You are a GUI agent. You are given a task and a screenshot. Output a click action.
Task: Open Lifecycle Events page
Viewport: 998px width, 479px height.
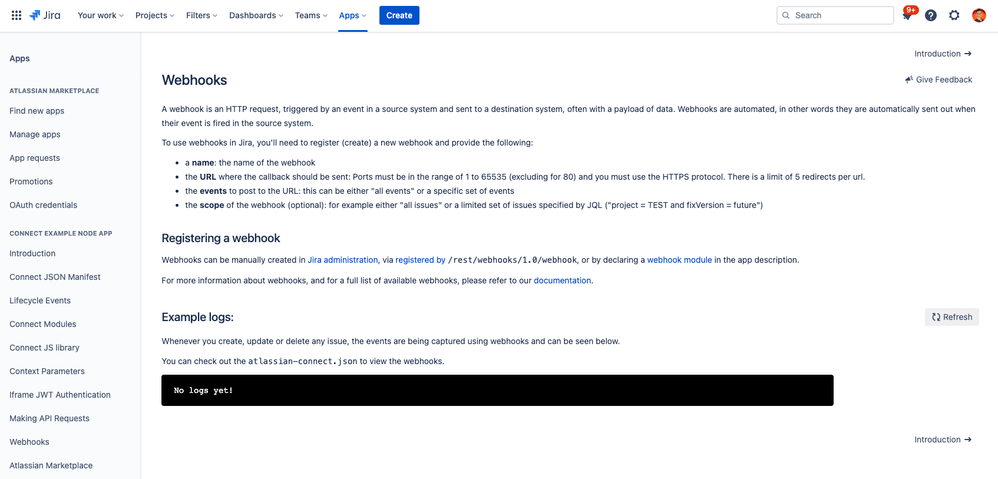coord(40,300)
